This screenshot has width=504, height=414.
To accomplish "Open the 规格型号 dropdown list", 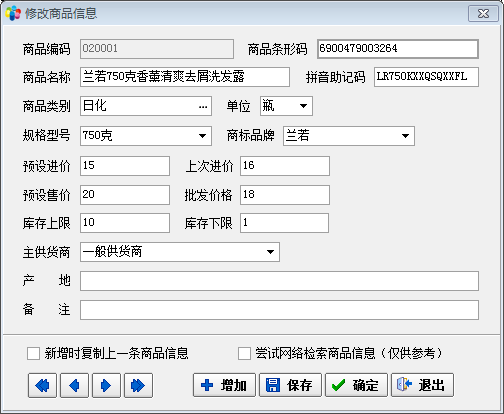I will (202, 136).
